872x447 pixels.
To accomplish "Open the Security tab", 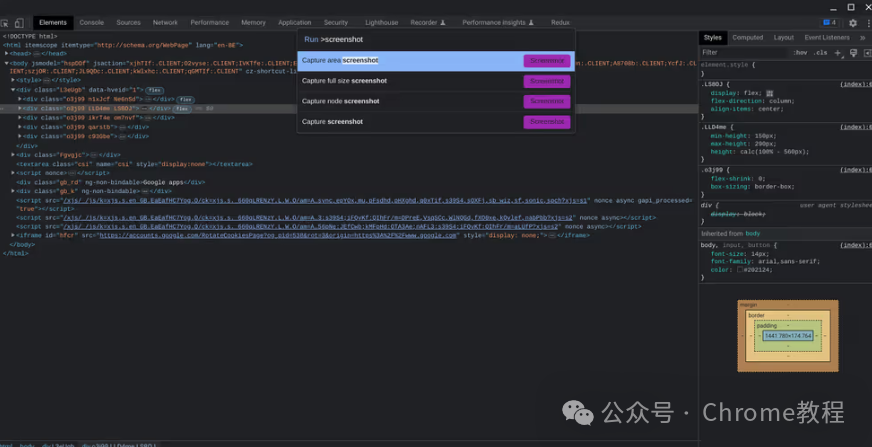I will click(x=336, y=23).
